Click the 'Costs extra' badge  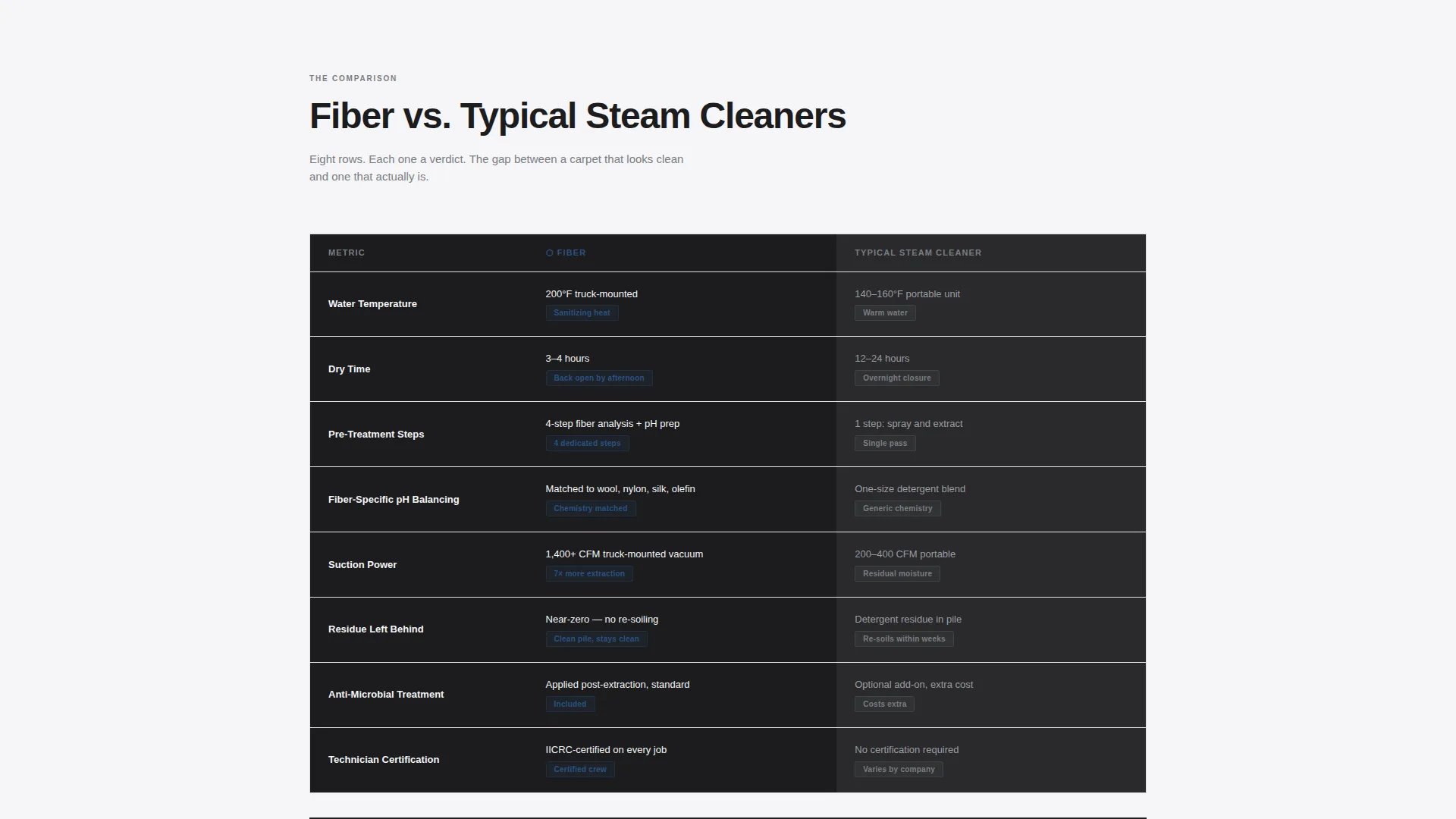tap(884, 704)
